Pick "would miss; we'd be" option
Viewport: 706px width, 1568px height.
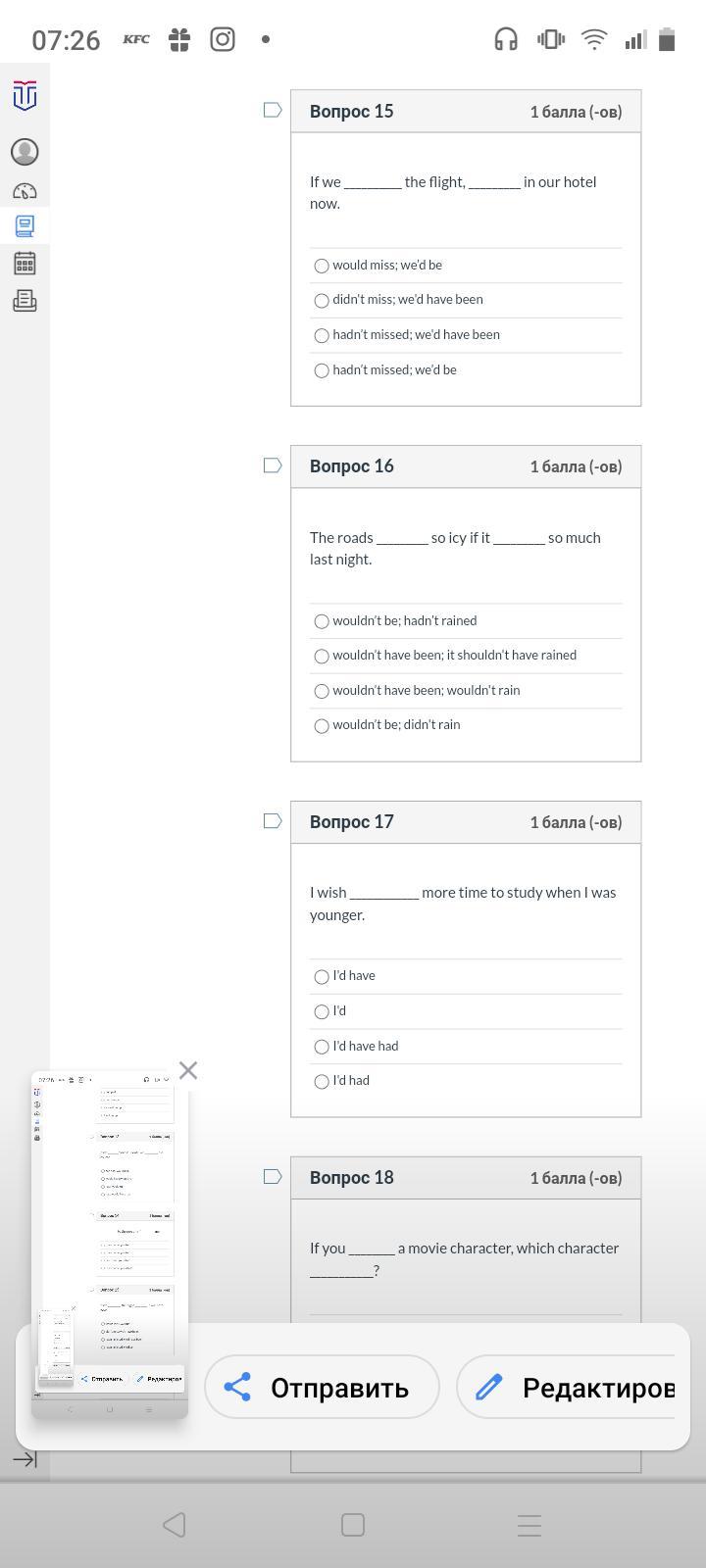tap(322, 266)
